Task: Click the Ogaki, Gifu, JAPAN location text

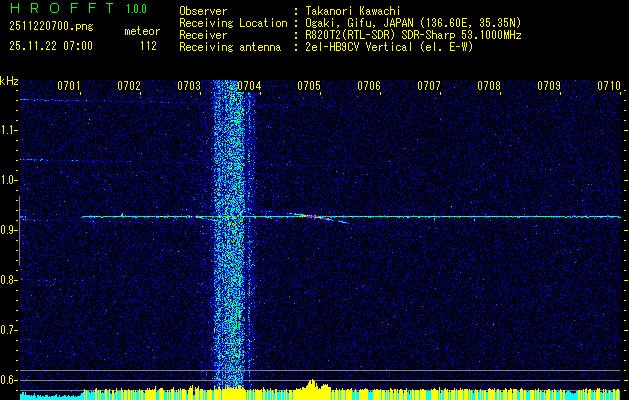Action: 414,23
